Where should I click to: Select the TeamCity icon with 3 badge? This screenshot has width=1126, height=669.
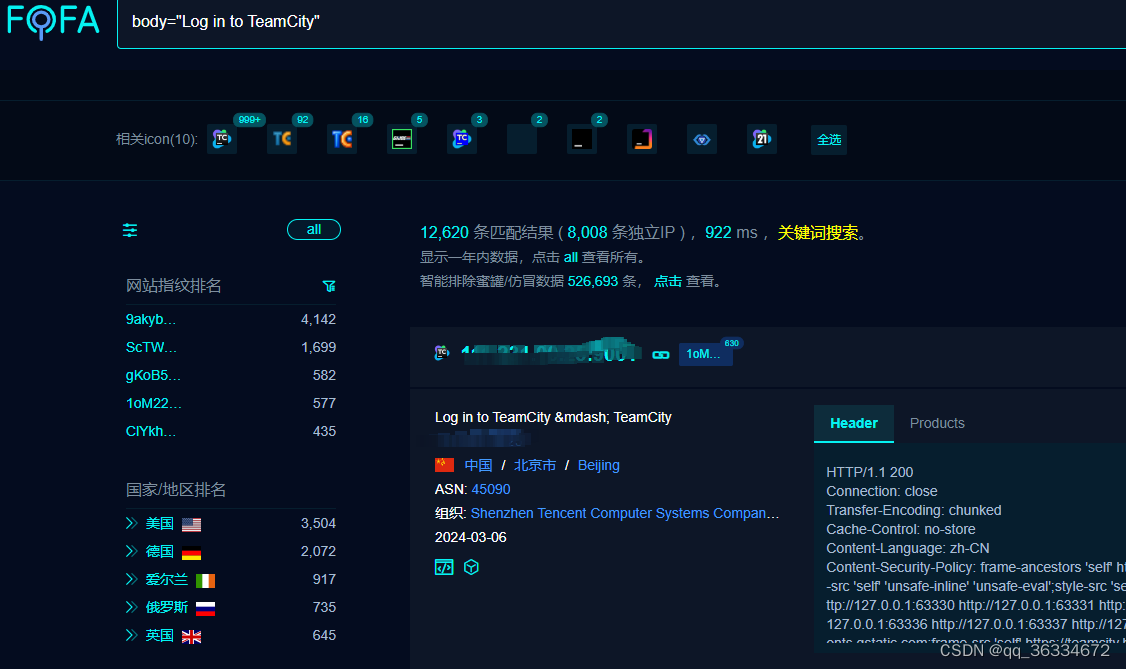point(462,139)
